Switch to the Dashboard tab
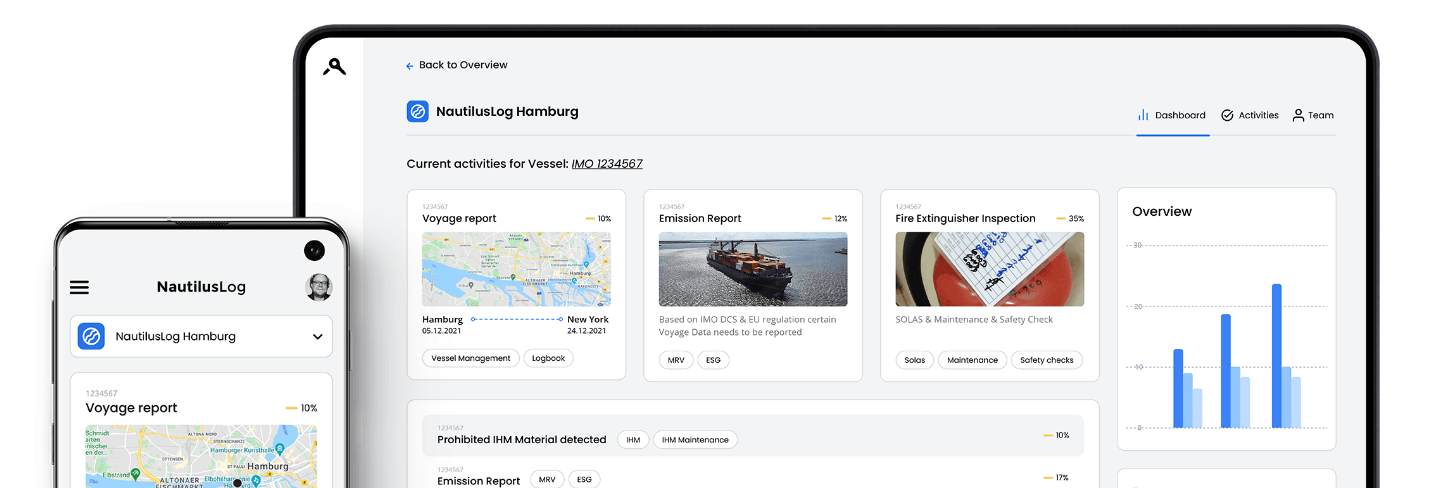This screenshot has width=1434, height=488. (1172, 115)
